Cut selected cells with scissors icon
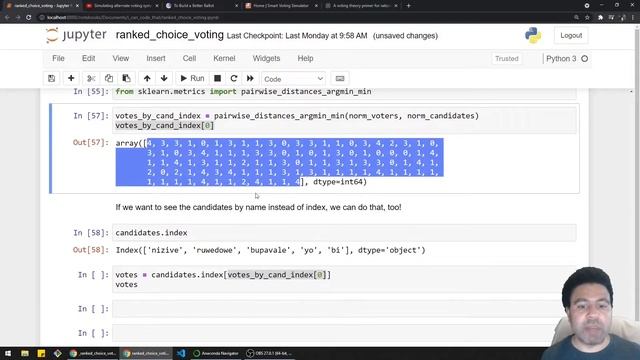The width and height of the screenshot is (640, 360). point(91,78)
